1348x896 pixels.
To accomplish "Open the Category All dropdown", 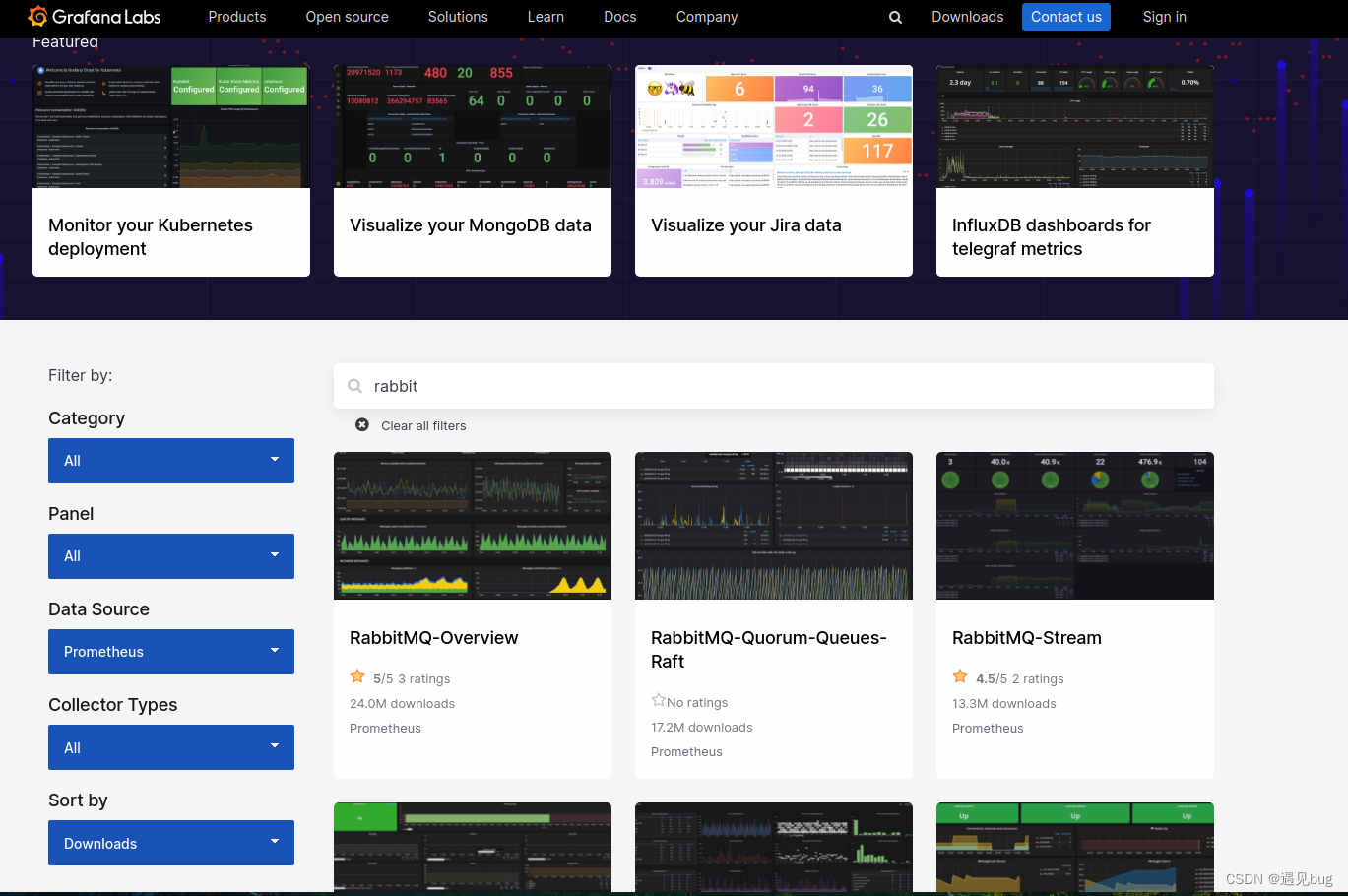I will [x=171, y=461].
